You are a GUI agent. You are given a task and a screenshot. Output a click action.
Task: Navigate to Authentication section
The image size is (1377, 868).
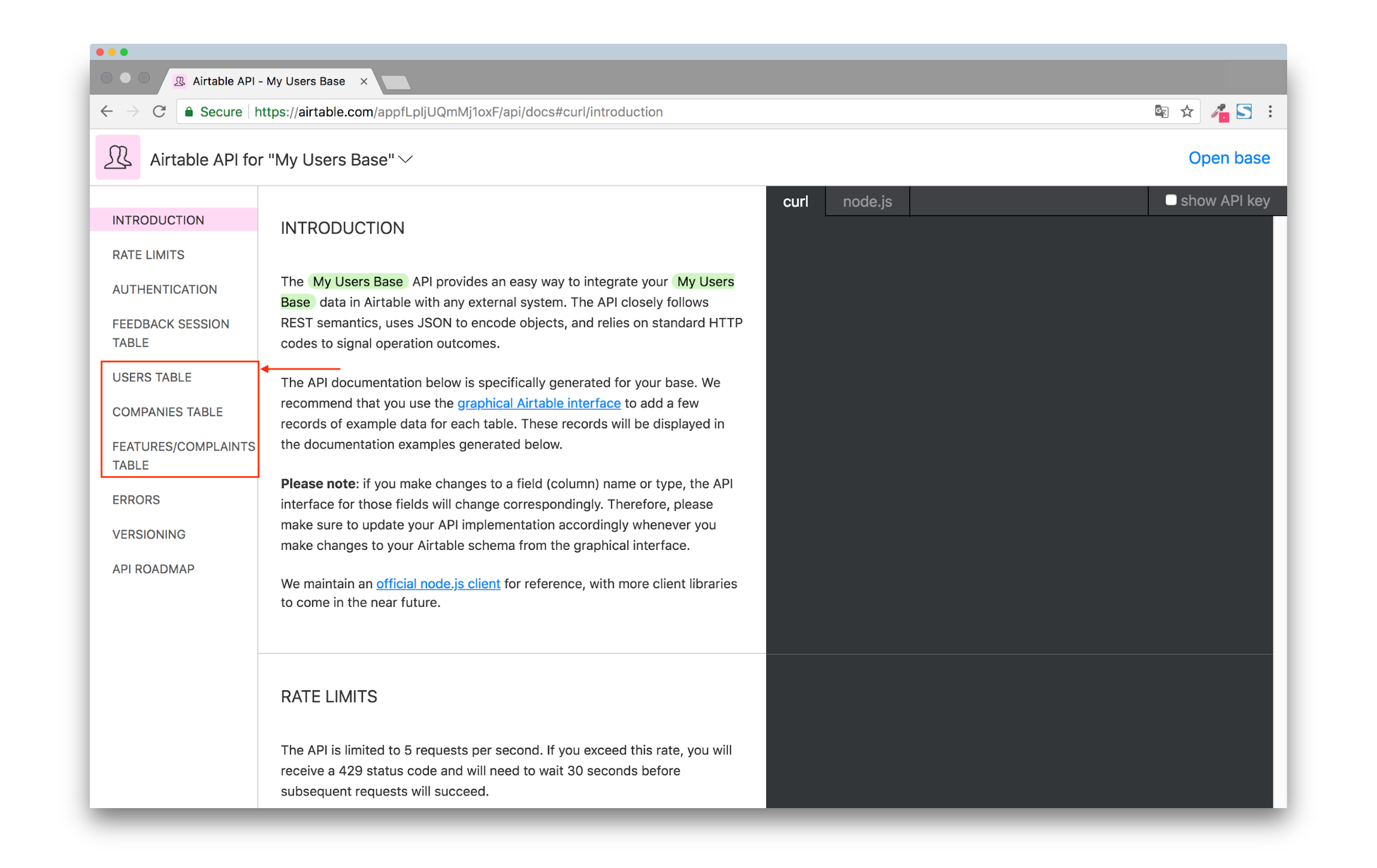click(165, 289)
